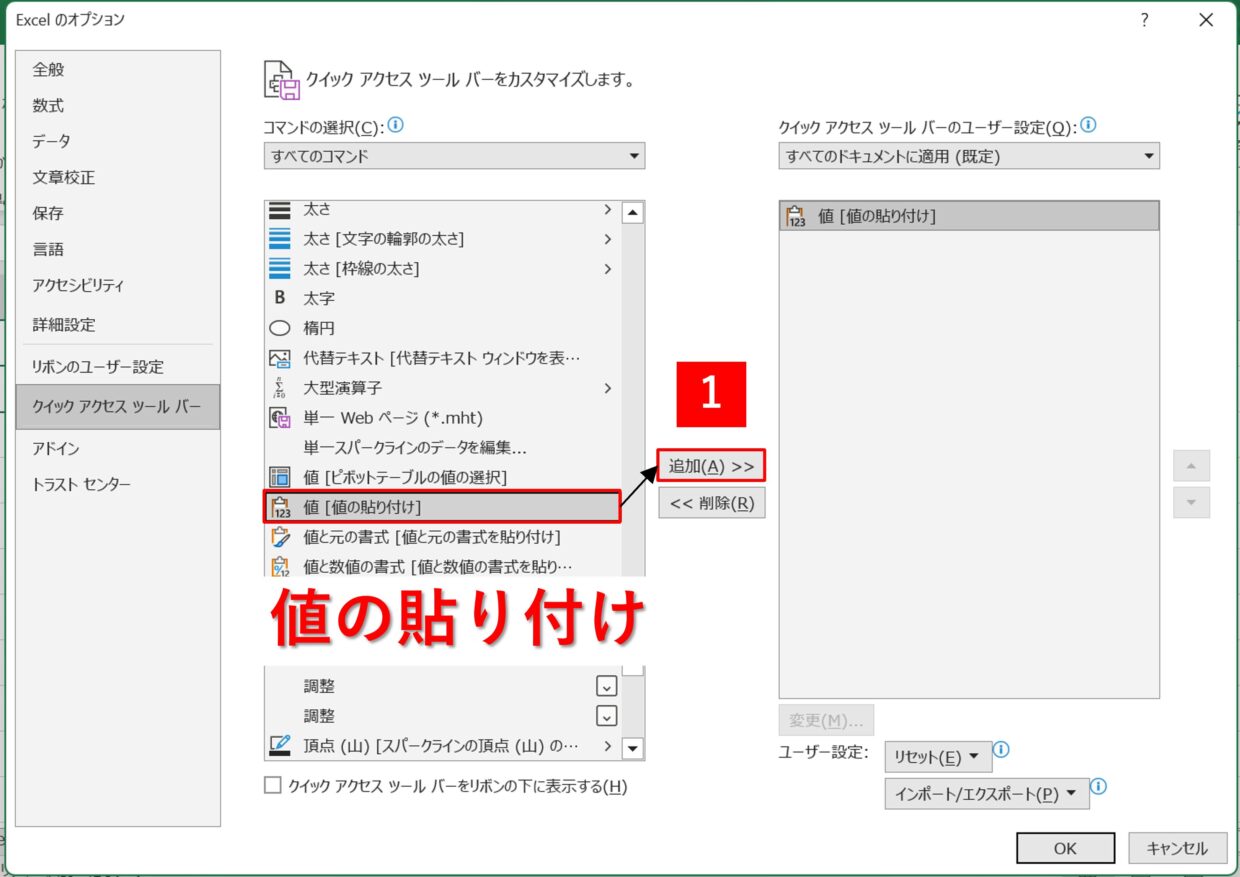Open the info icon beside ユーザー設定(Q) label
The image size is (1240, 877).
tap(1088, 125)
